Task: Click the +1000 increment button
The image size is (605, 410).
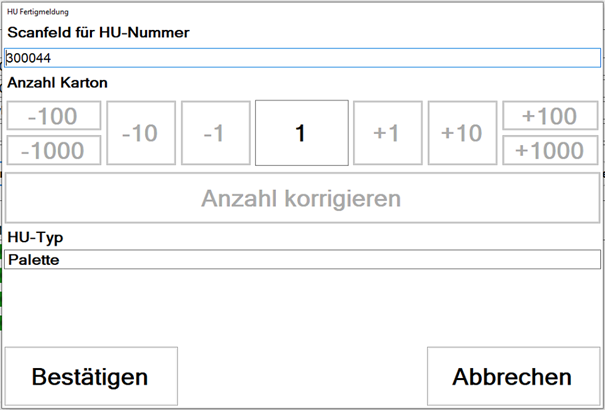Action: point(550,150)
